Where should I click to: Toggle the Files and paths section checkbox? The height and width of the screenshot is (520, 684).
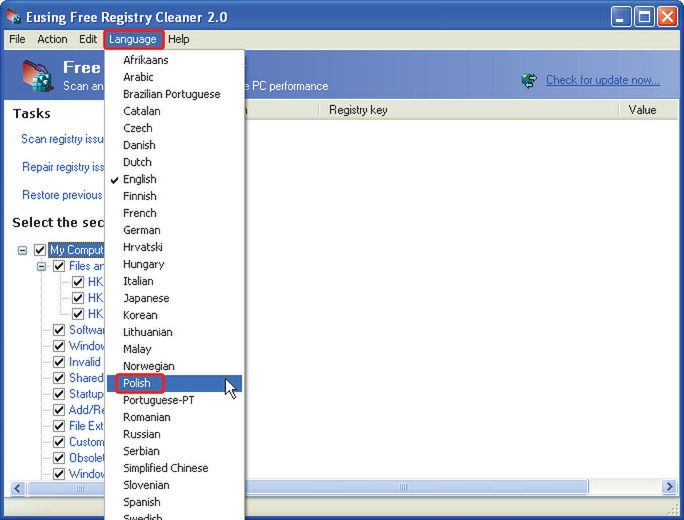coord(59,266)
